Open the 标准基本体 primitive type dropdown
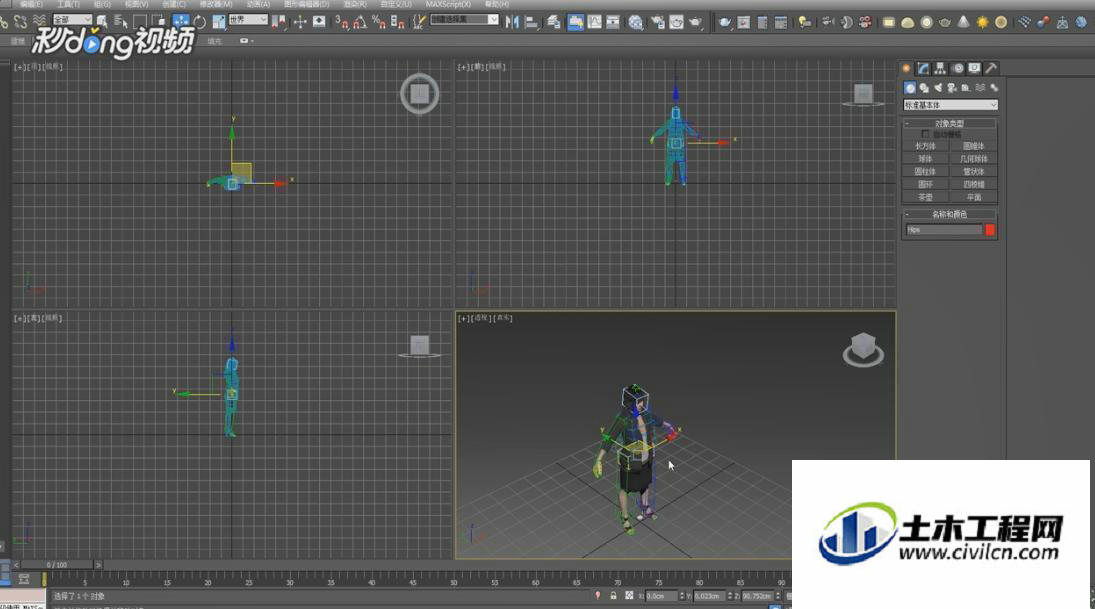This screenshot has height=609, width=1095. 950,105
